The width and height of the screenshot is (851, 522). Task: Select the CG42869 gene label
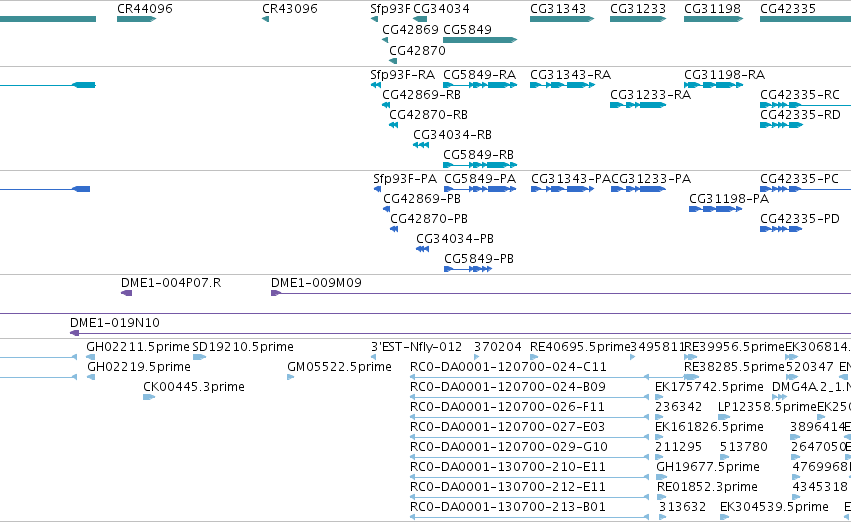point(410,29)
